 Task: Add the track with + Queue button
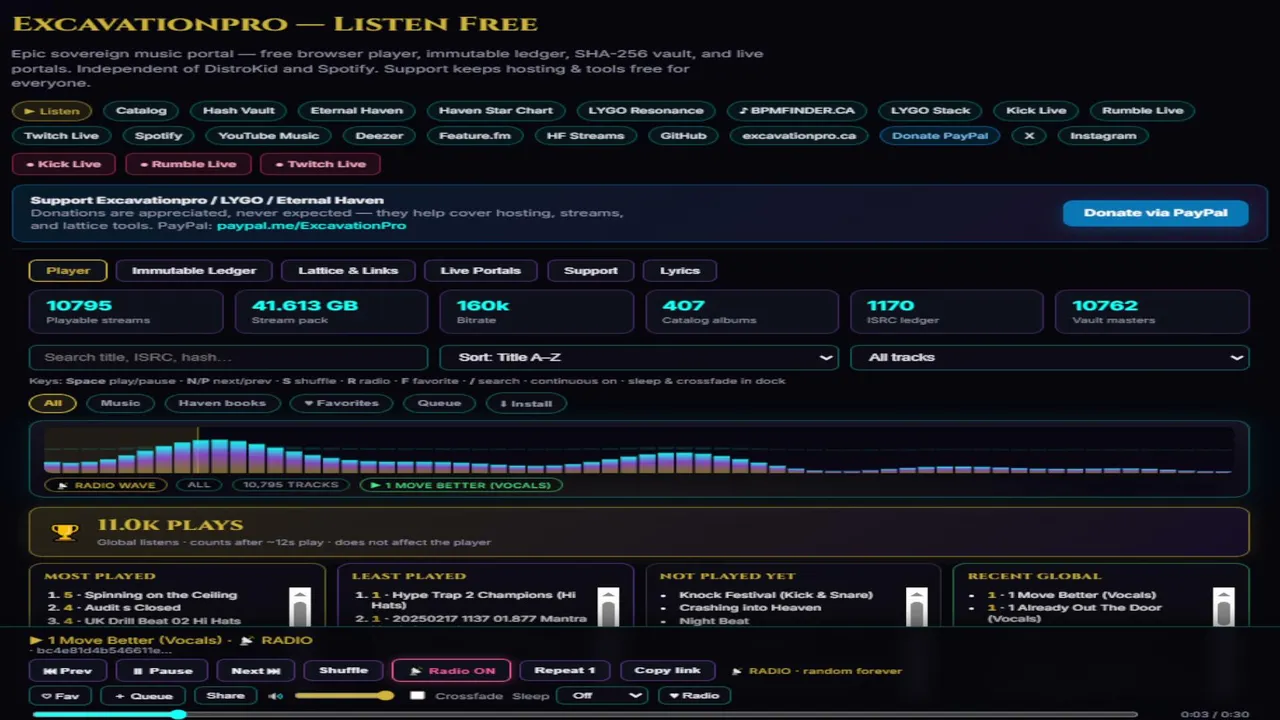pyautogui.click(x=144, y=696)
